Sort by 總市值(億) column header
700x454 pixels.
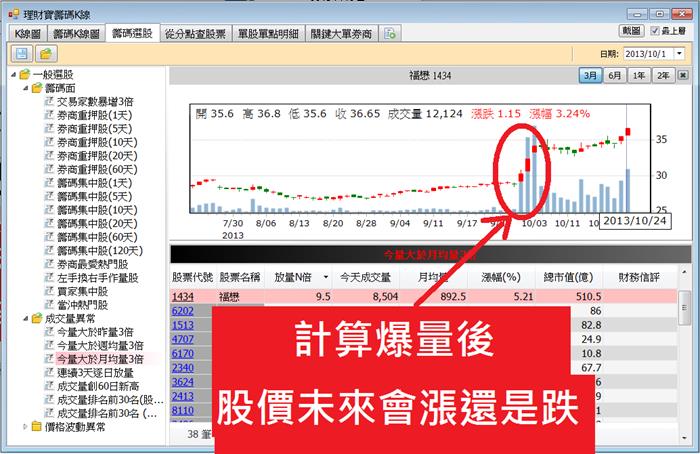pyautogui.click(x=568, y=277)
